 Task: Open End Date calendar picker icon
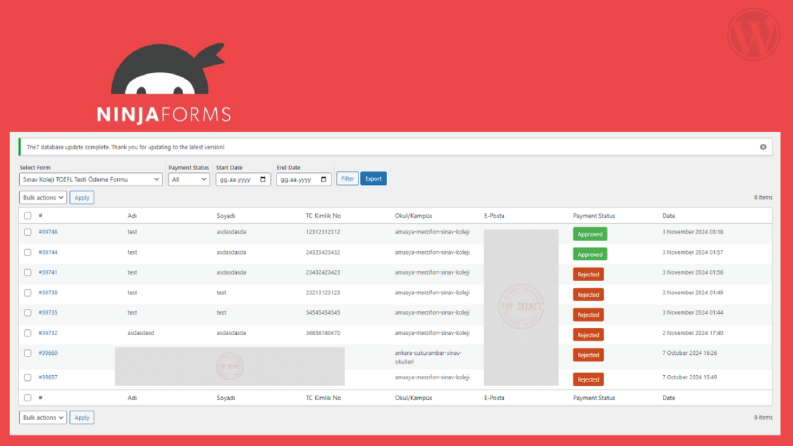[x=323, y=180]
